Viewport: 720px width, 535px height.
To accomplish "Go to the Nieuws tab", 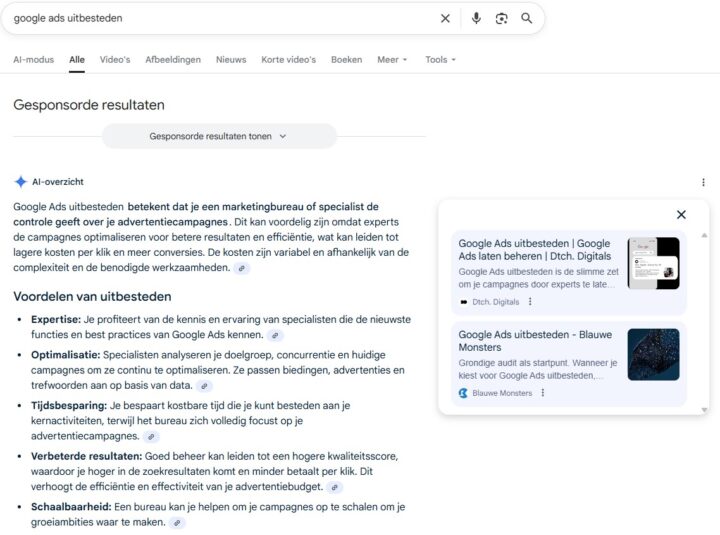I will [231, 60].
